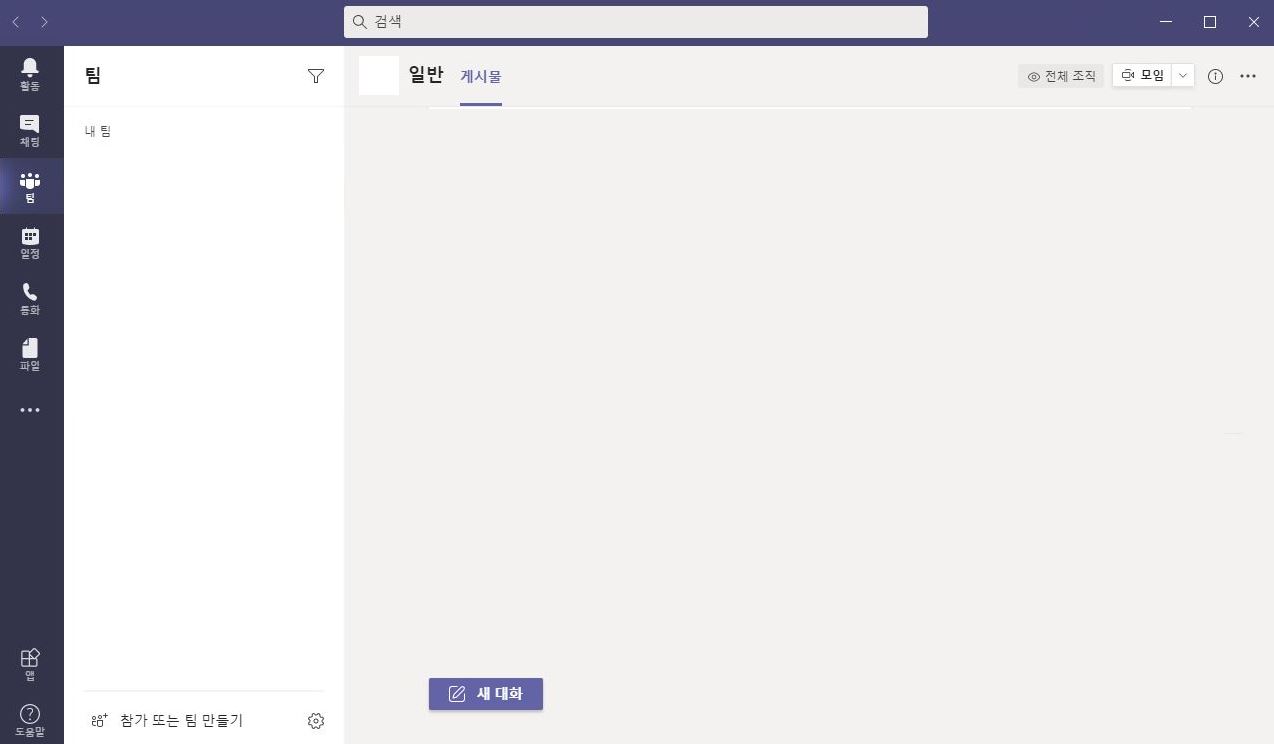Maximize the Teams window
Image resolution: width=1274 pixels, height=744 pixels.
tap(1210, 22)
